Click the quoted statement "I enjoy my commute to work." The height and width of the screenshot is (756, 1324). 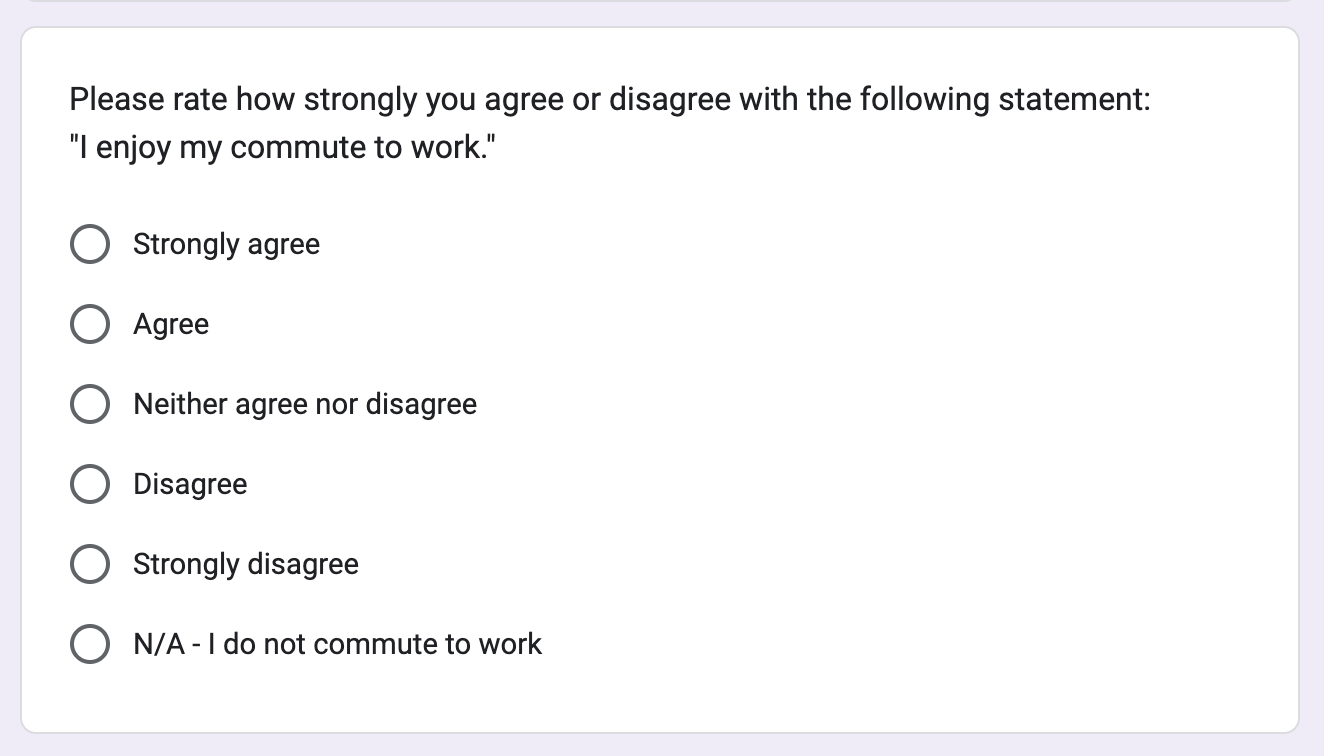[x=283, y=148]
